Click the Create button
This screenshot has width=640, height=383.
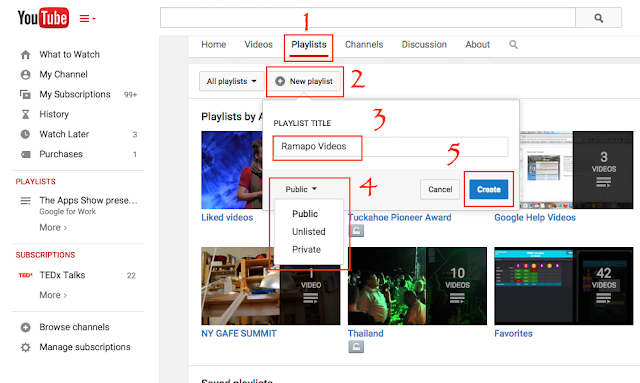(x=489, y=189)
